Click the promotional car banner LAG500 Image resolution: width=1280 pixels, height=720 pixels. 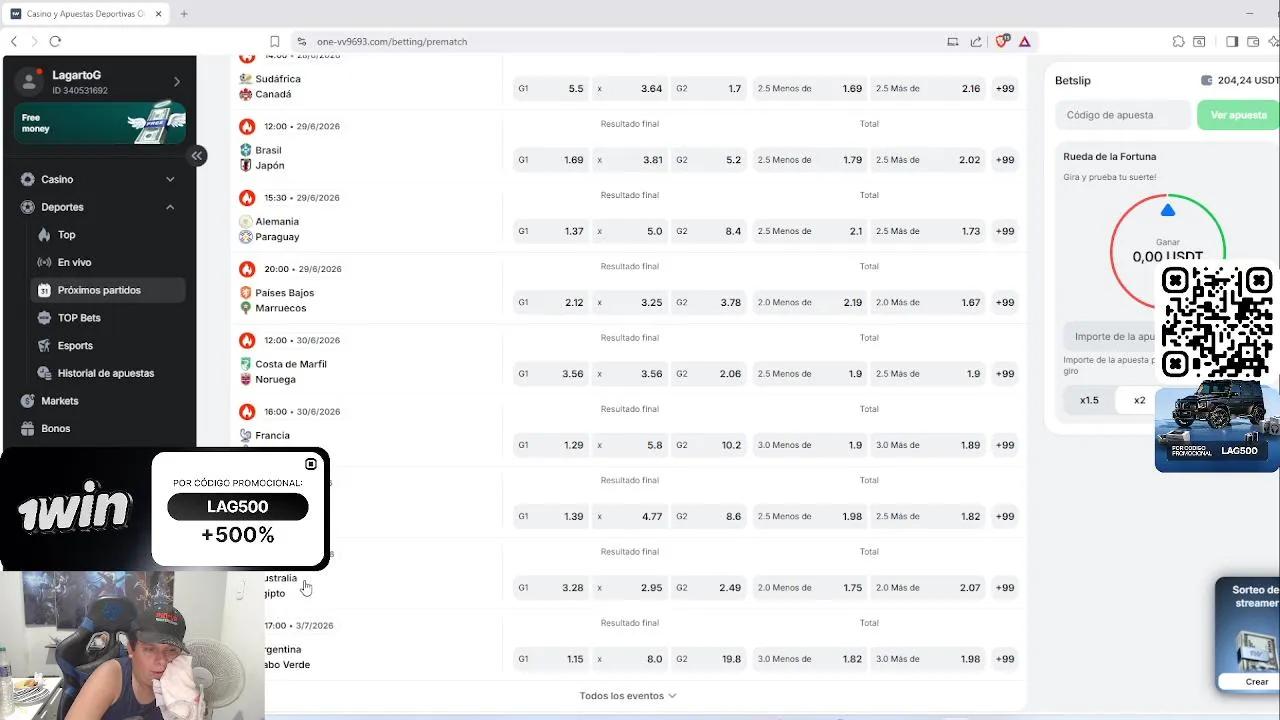point(1217,428)
